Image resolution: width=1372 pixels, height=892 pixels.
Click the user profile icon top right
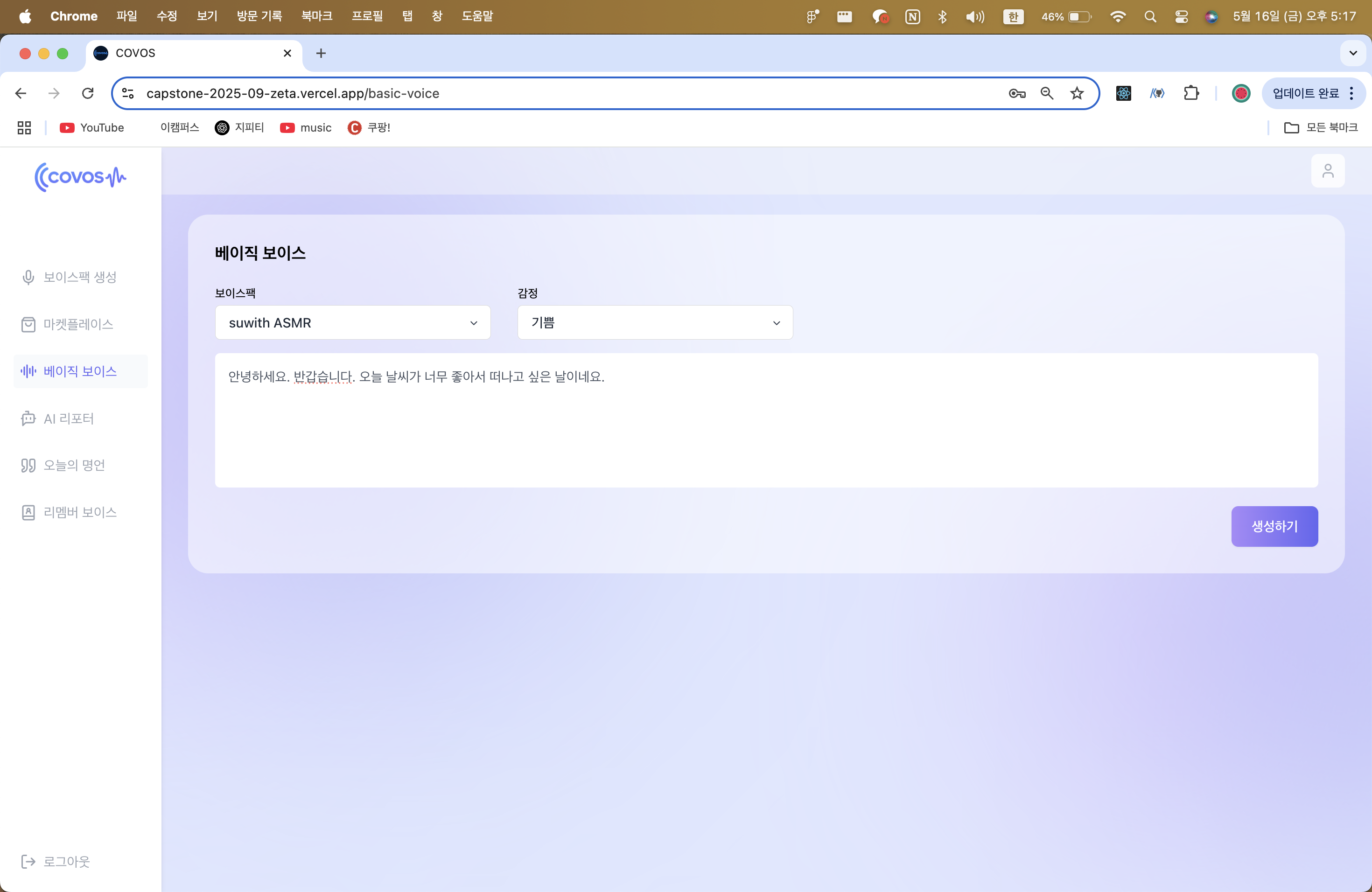tap(1328, 171)
